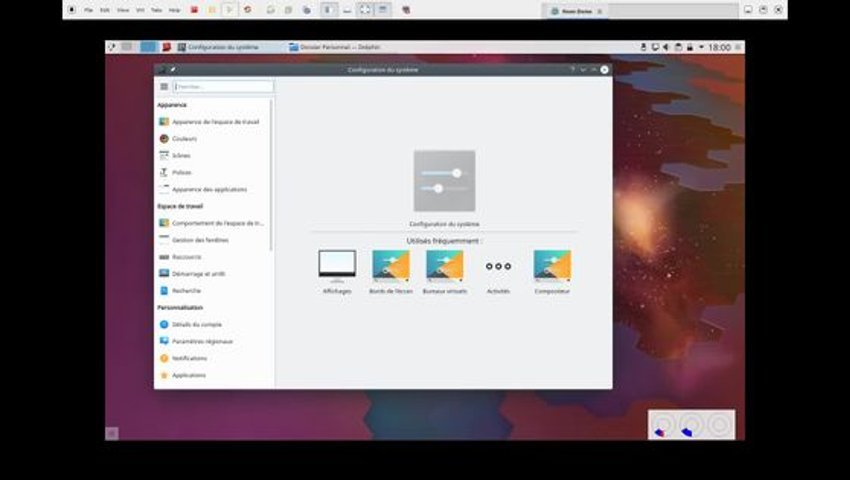The height and width of the screenshot is (480, 850).
Task: Open Comportement de l'espace de travail
Action: coord(211,223)
